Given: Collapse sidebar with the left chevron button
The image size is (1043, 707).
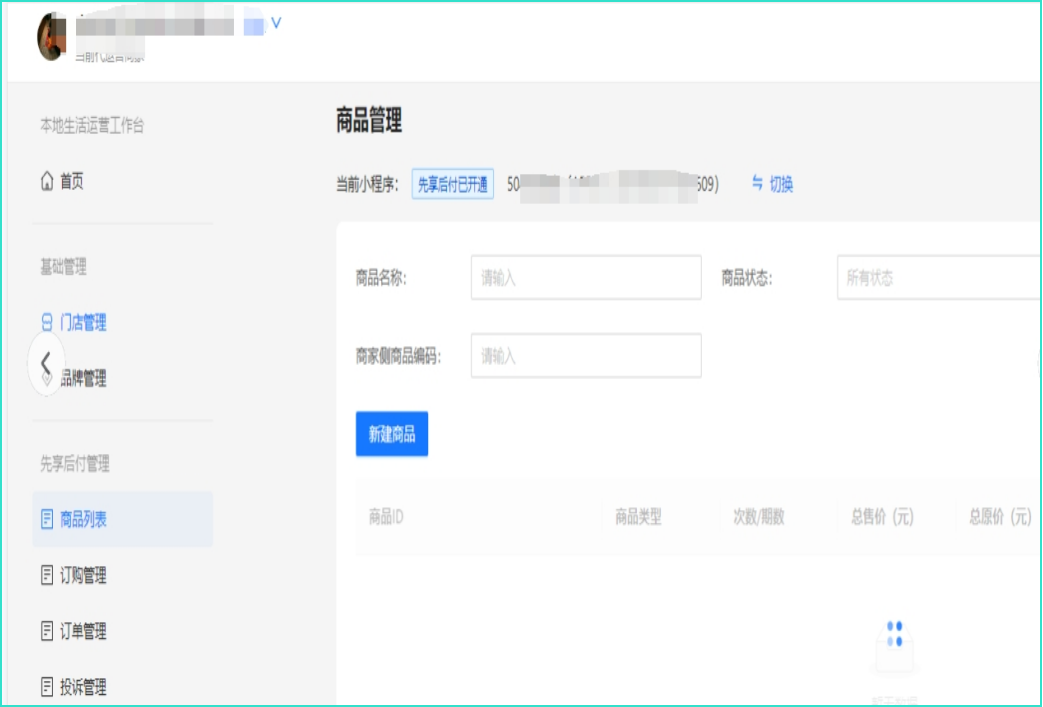Looking at the screenshot, I should [45, 364].
